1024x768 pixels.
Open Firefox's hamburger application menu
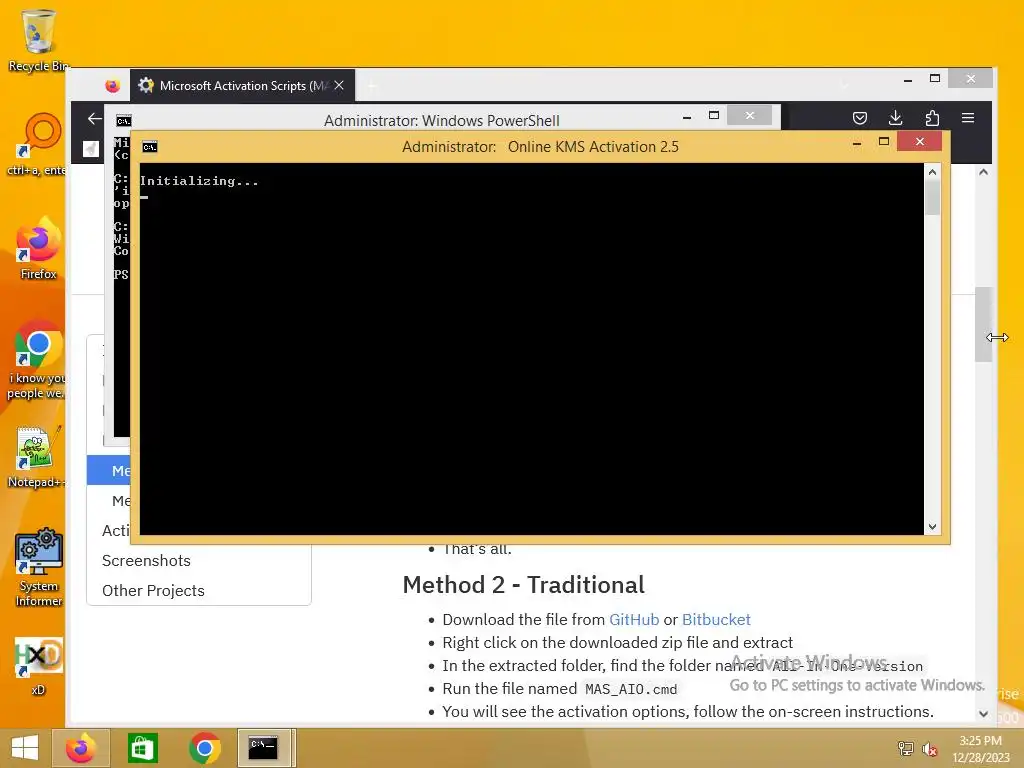968,118
